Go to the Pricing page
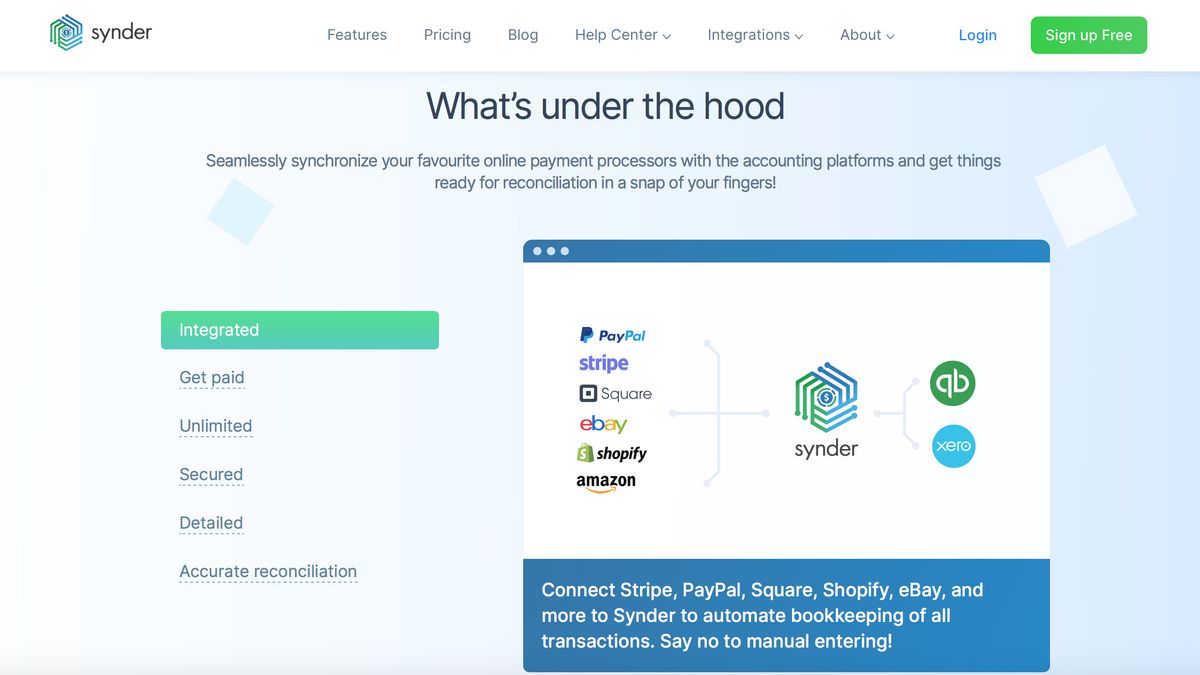The height and width of the screenshot is (675, 1200). coord(447,34)
